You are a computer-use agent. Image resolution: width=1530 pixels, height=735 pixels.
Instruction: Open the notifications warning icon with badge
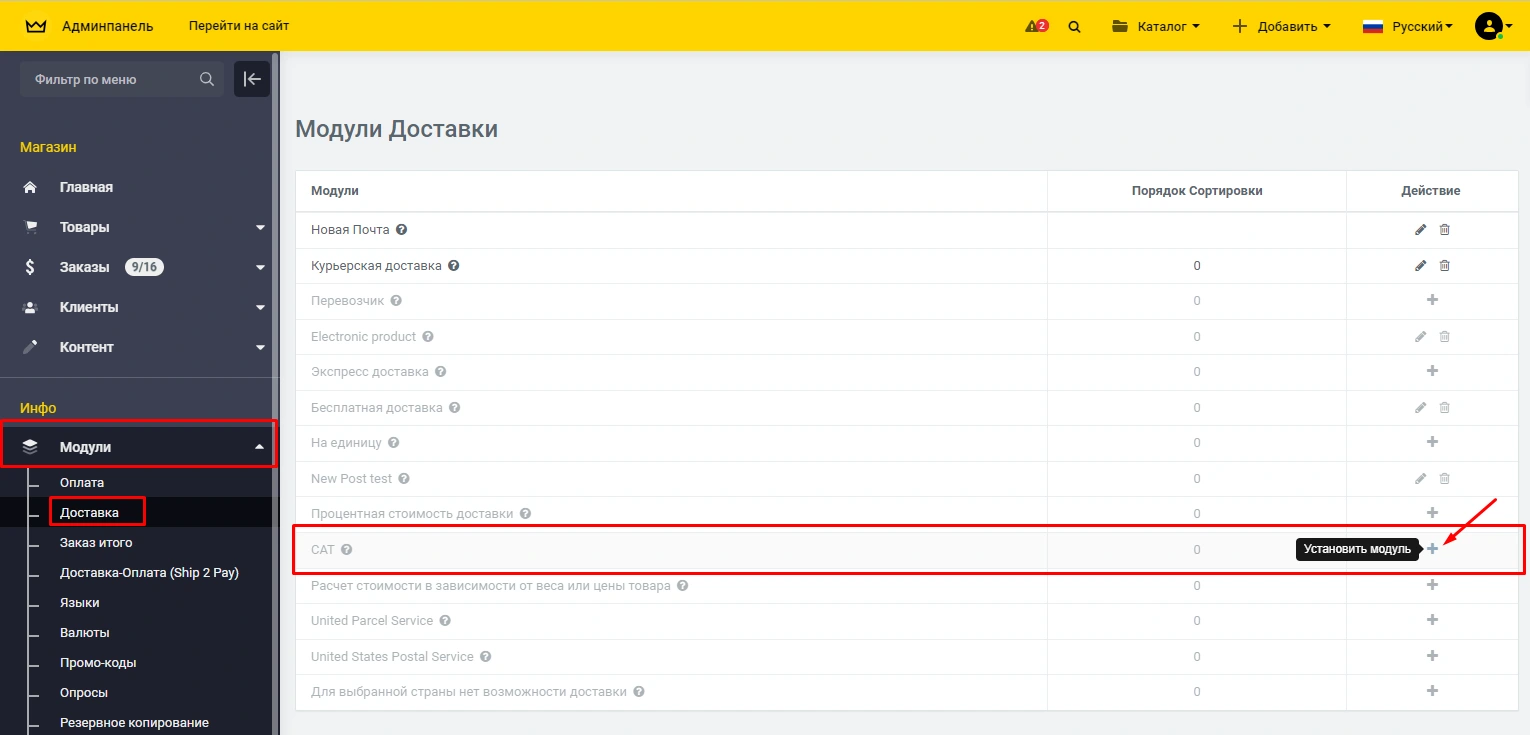[1036, 26]
